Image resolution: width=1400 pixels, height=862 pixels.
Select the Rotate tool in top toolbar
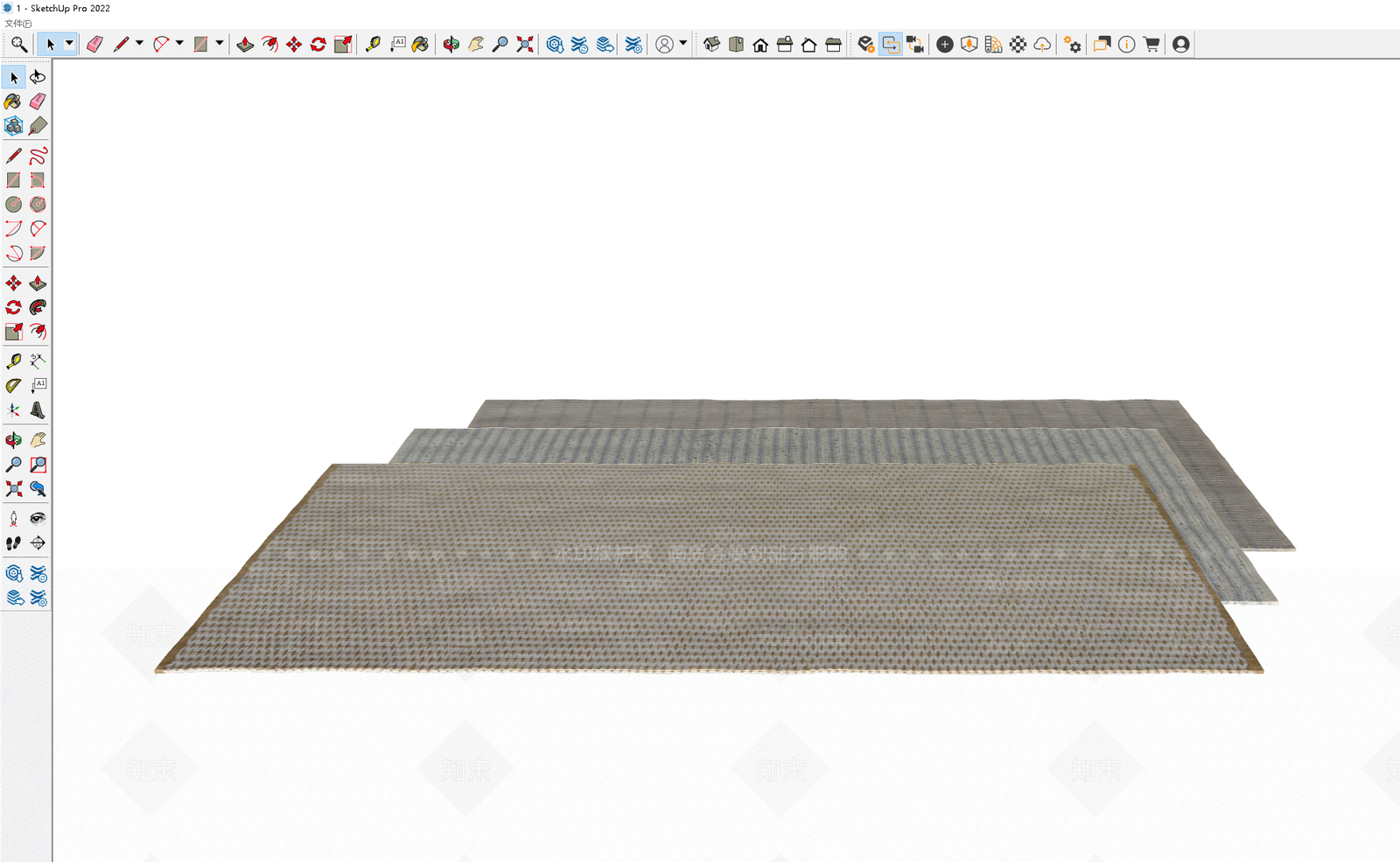click(318, 44)
